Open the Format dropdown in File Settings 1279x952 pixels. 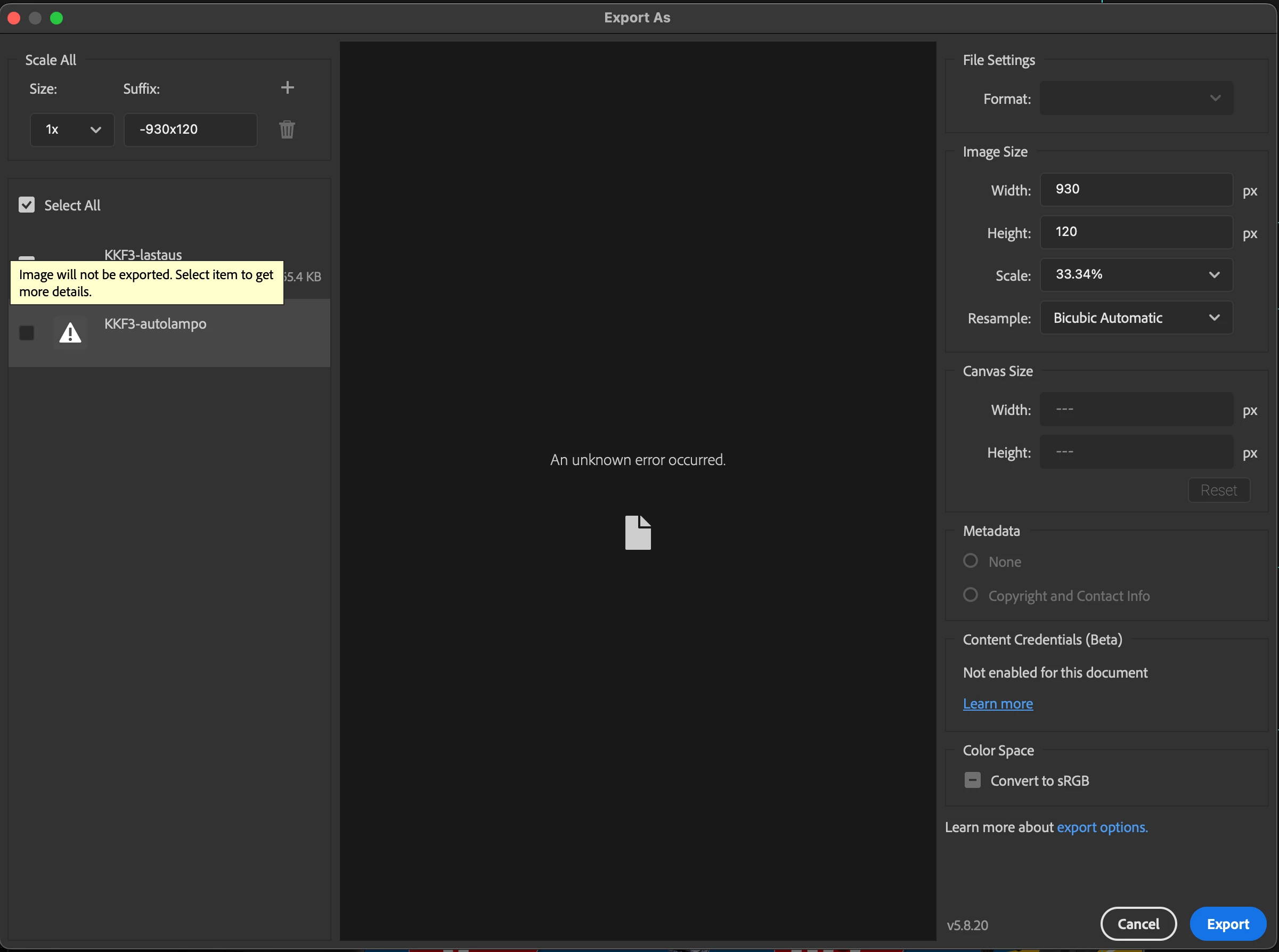tap(1136, 99)
